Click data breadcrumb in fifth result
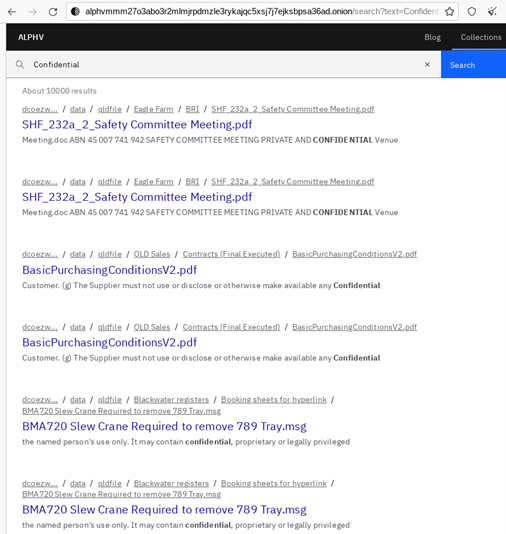Viewport: 506px width, 534px height. (78, 400)
